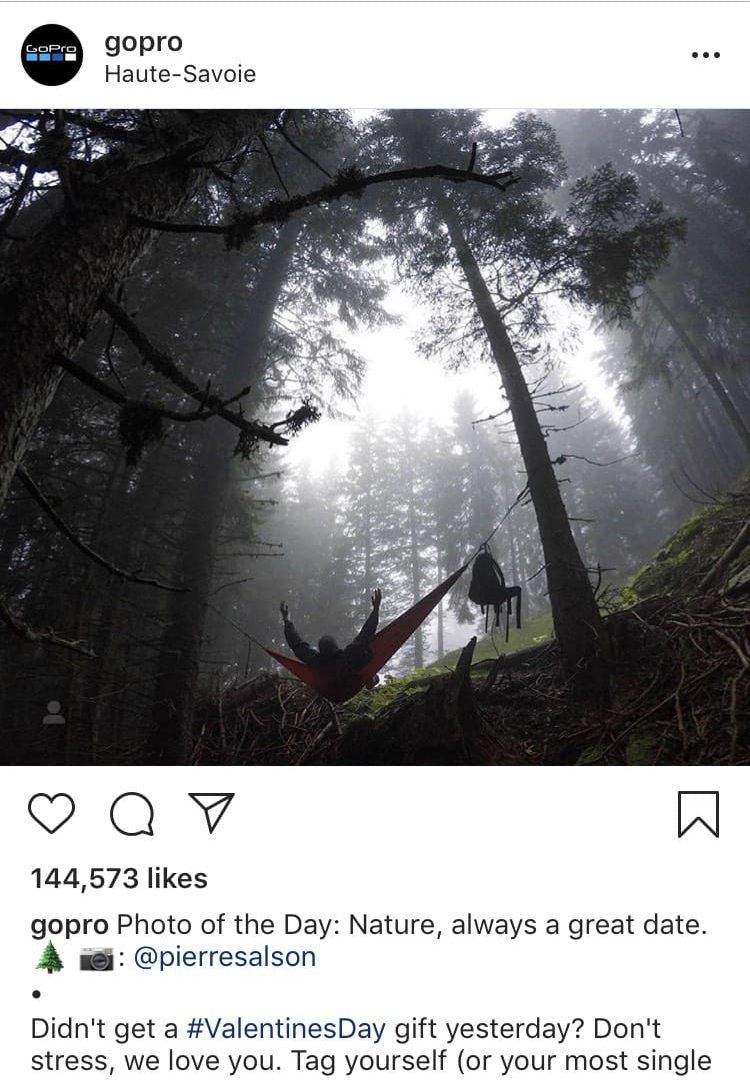View the list of 144,573 likes
Image resolution: width=750 pixels, height=1080 pixels.
[x=119, y=878]
